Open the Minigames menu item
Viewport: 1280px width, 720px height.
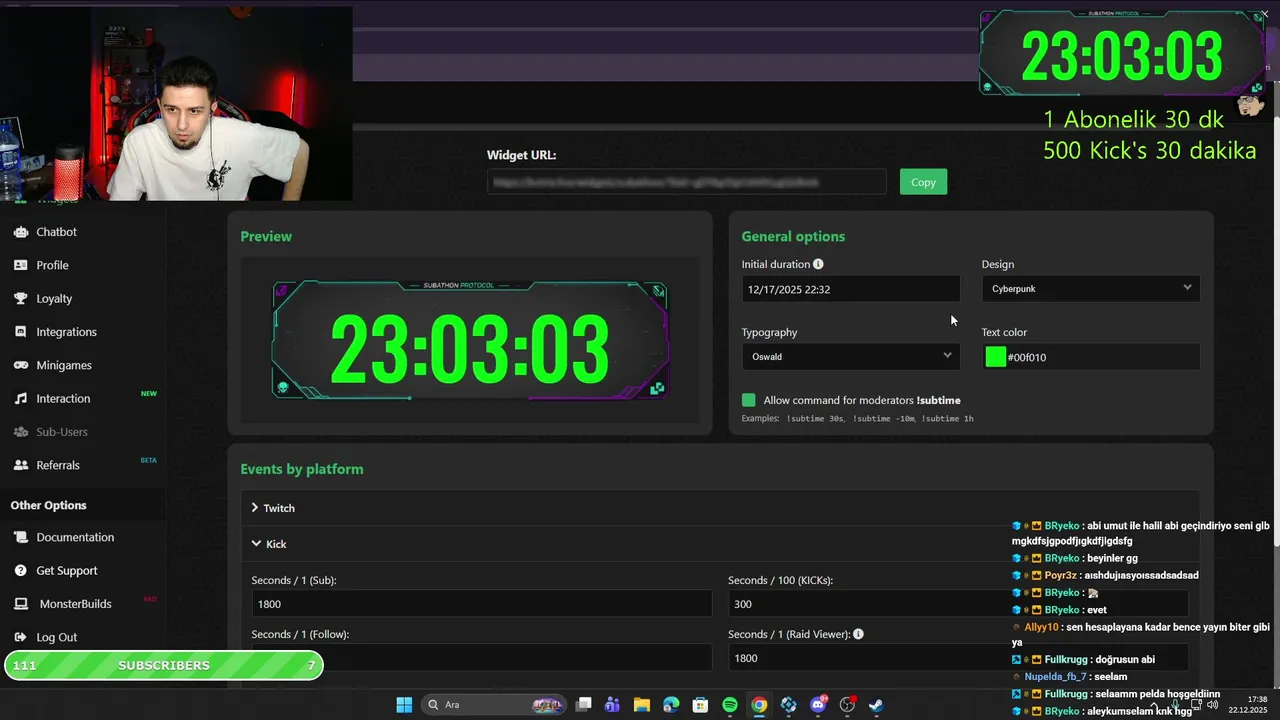tap(64, 365)
